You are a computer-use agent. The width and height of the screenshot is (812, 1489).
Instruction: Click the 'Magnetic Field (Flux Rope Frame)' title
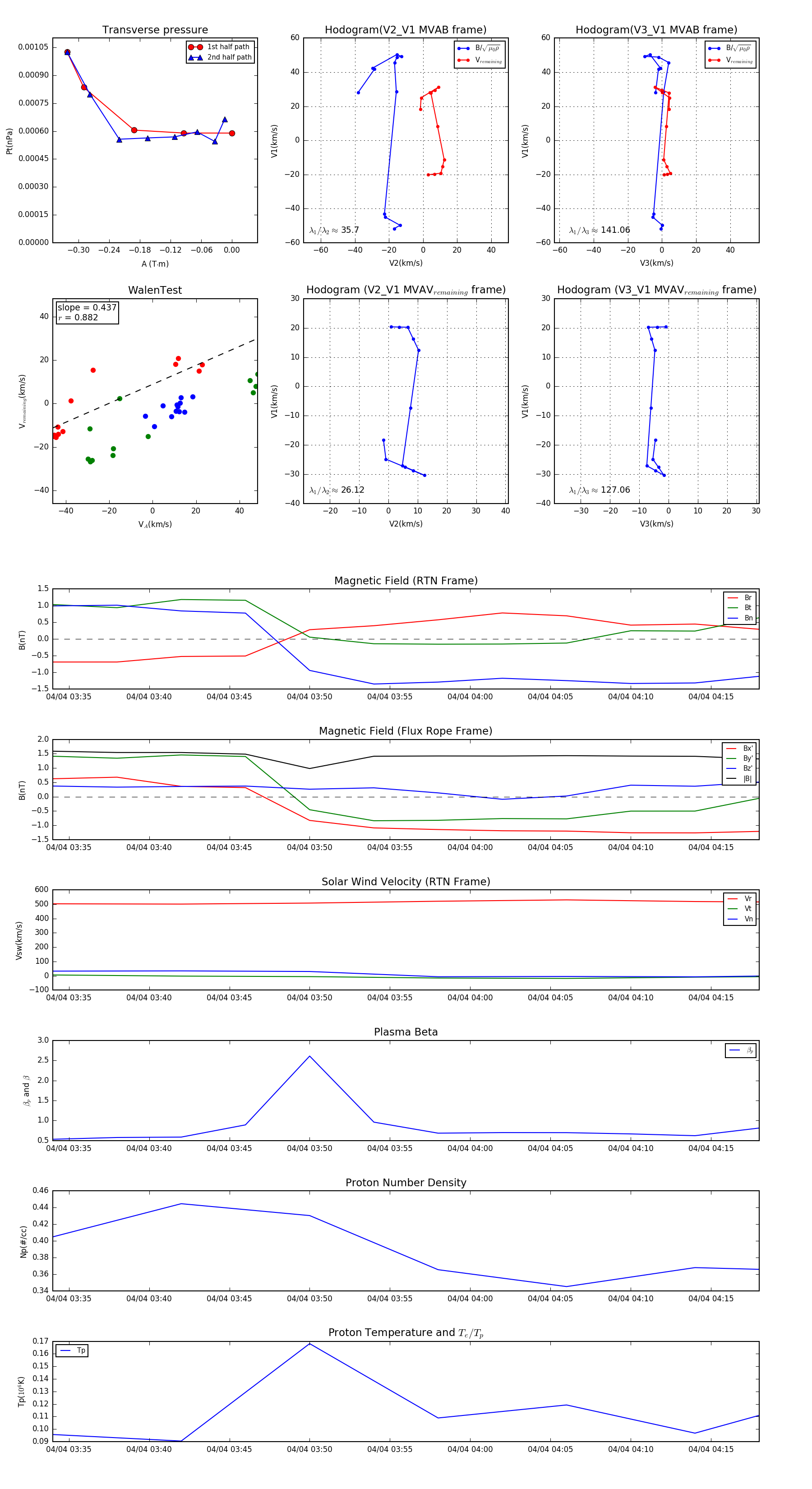(406, 731)
